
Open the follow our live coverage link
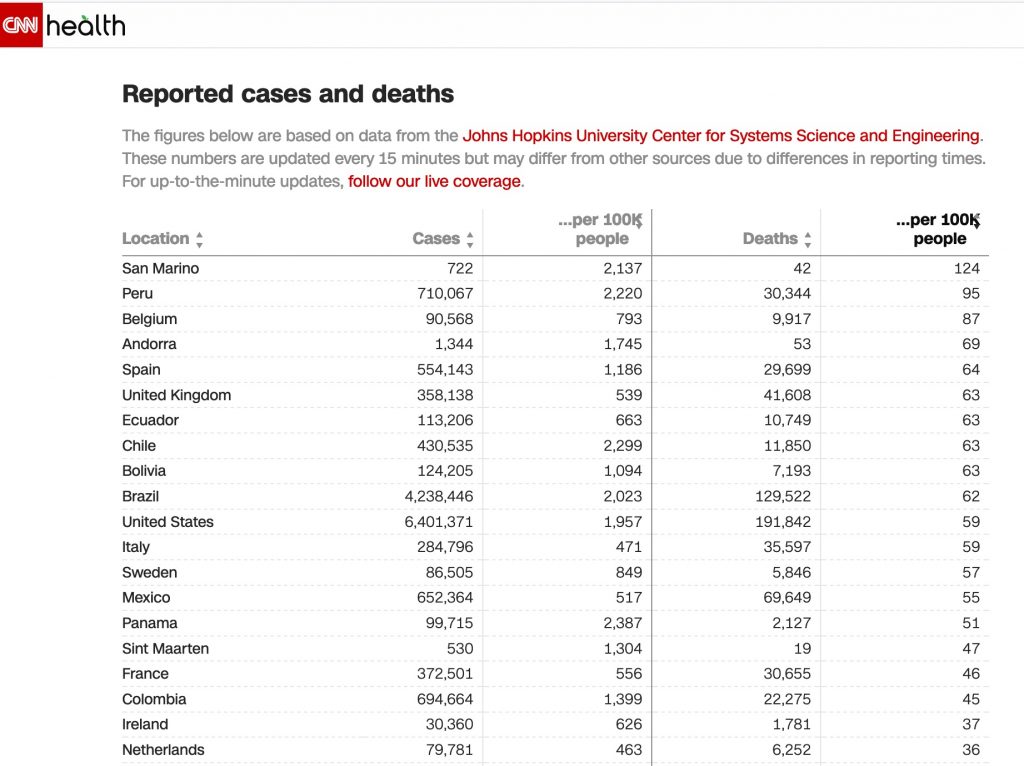point(434,182)
